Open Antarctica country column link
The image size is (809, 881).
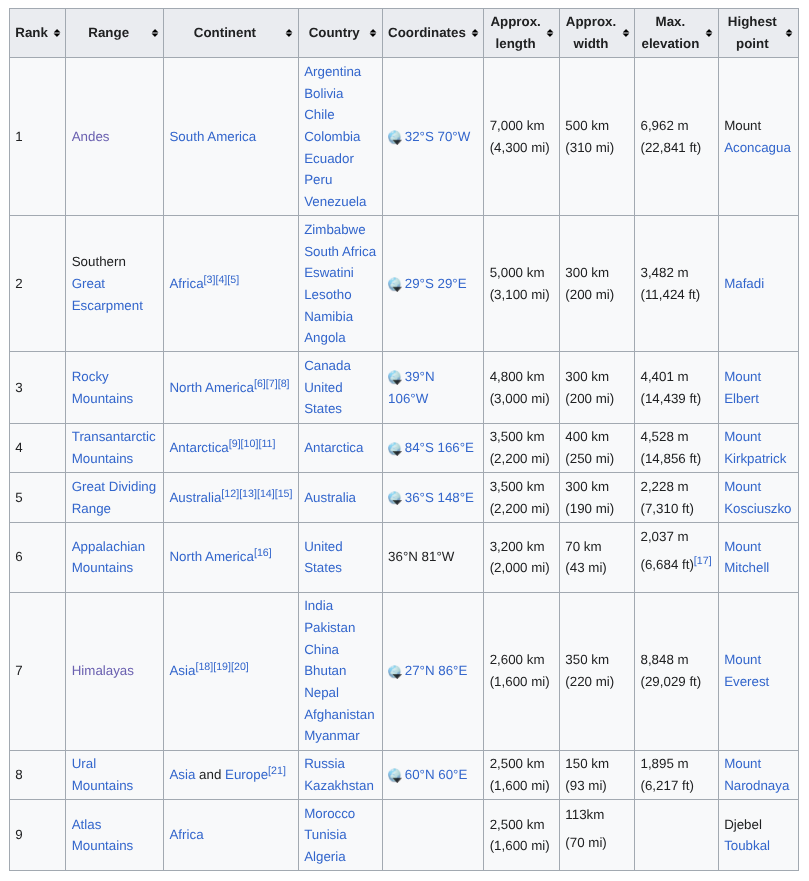tap(334, 448)
